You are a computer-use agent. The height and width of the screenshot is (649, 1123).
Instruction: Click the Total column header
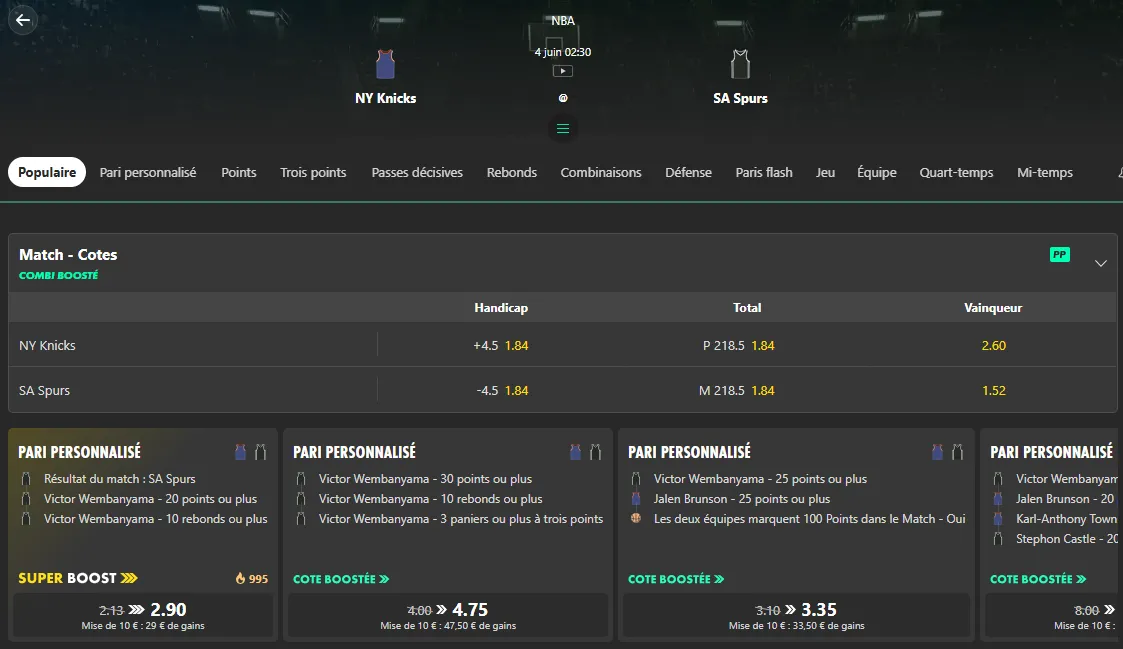747,307
